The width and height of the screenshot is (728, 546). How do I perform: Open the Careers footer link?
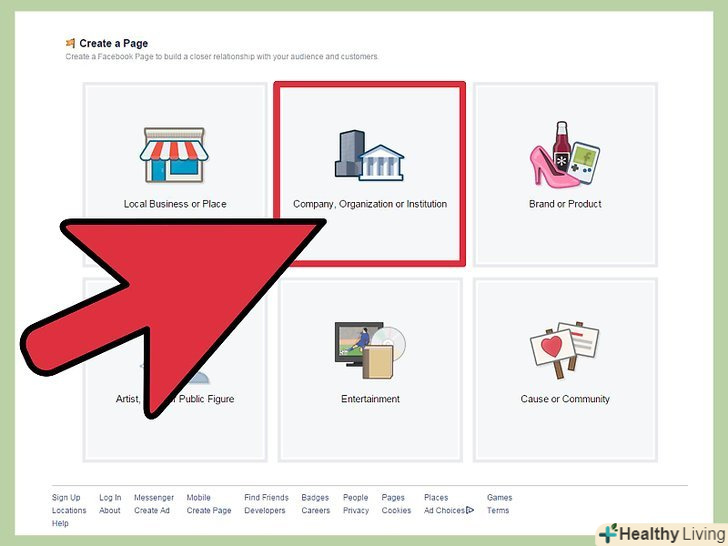tap(316, 510)
